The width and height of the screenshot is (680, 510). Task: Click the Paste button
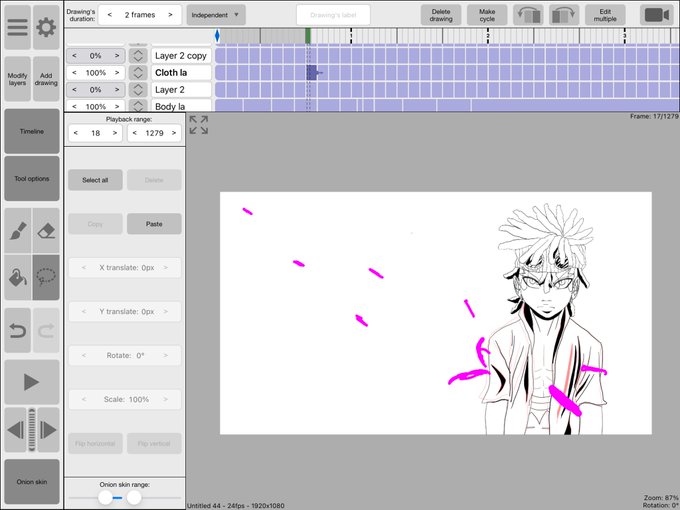coord(154,224)
